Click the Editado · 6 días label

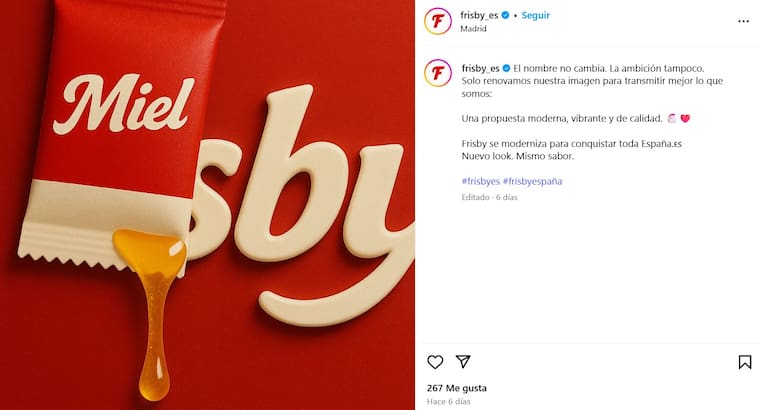489,197
